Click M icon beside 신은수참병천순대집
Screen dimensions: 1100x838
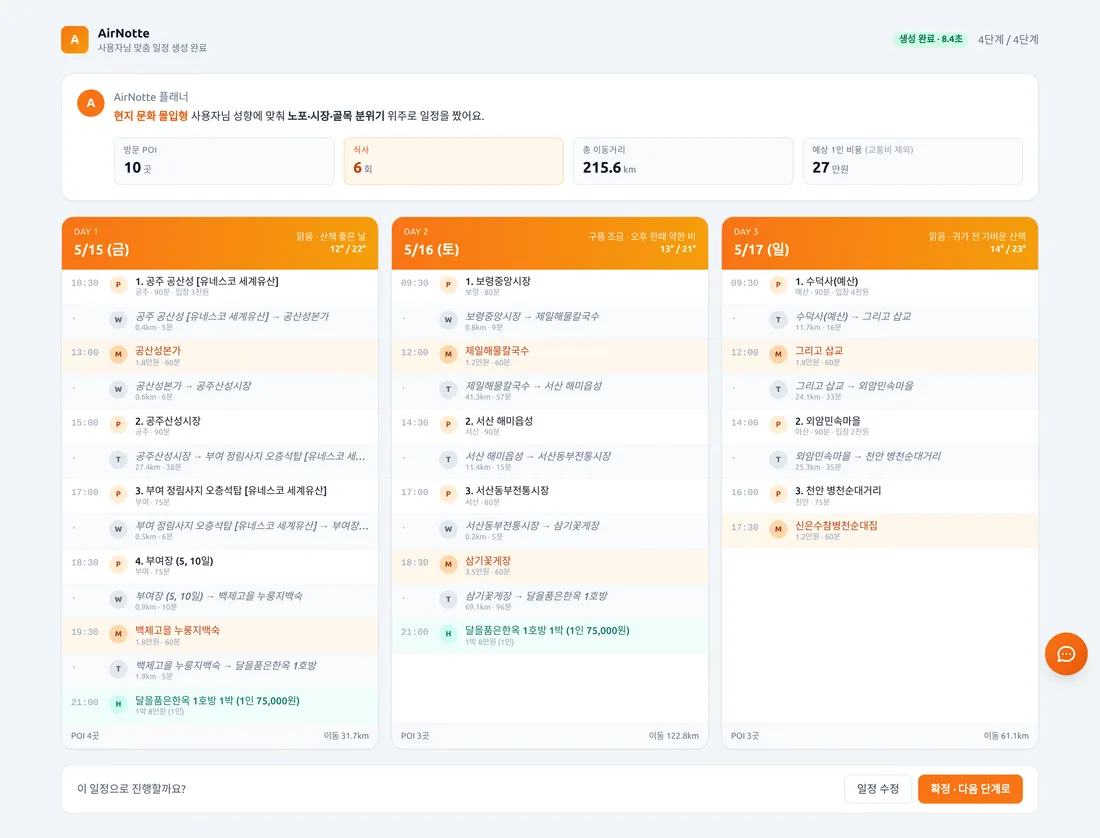click(778, 529)
